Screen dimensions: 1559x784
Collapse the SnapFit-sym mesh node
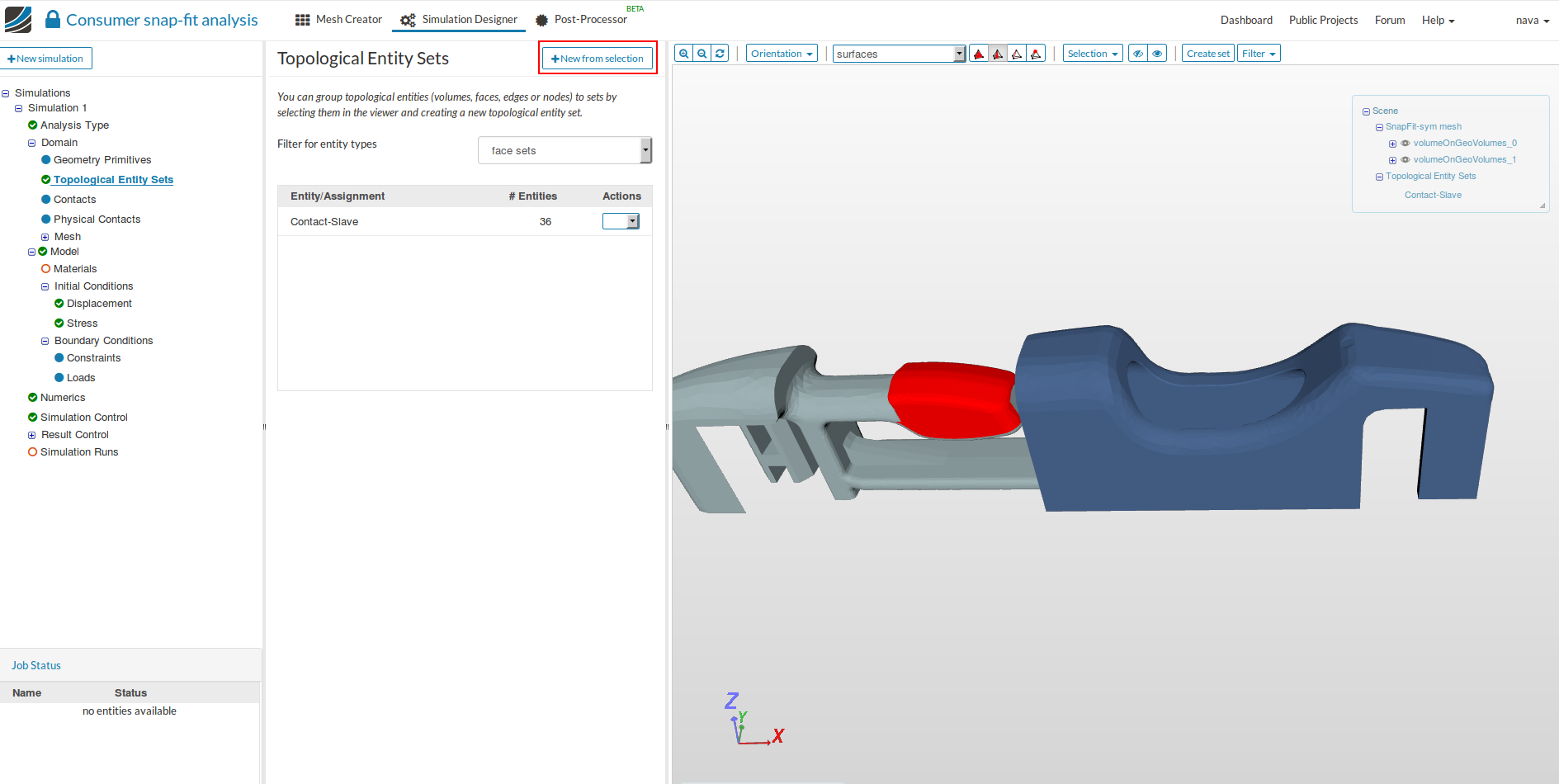coord(1379,128)
